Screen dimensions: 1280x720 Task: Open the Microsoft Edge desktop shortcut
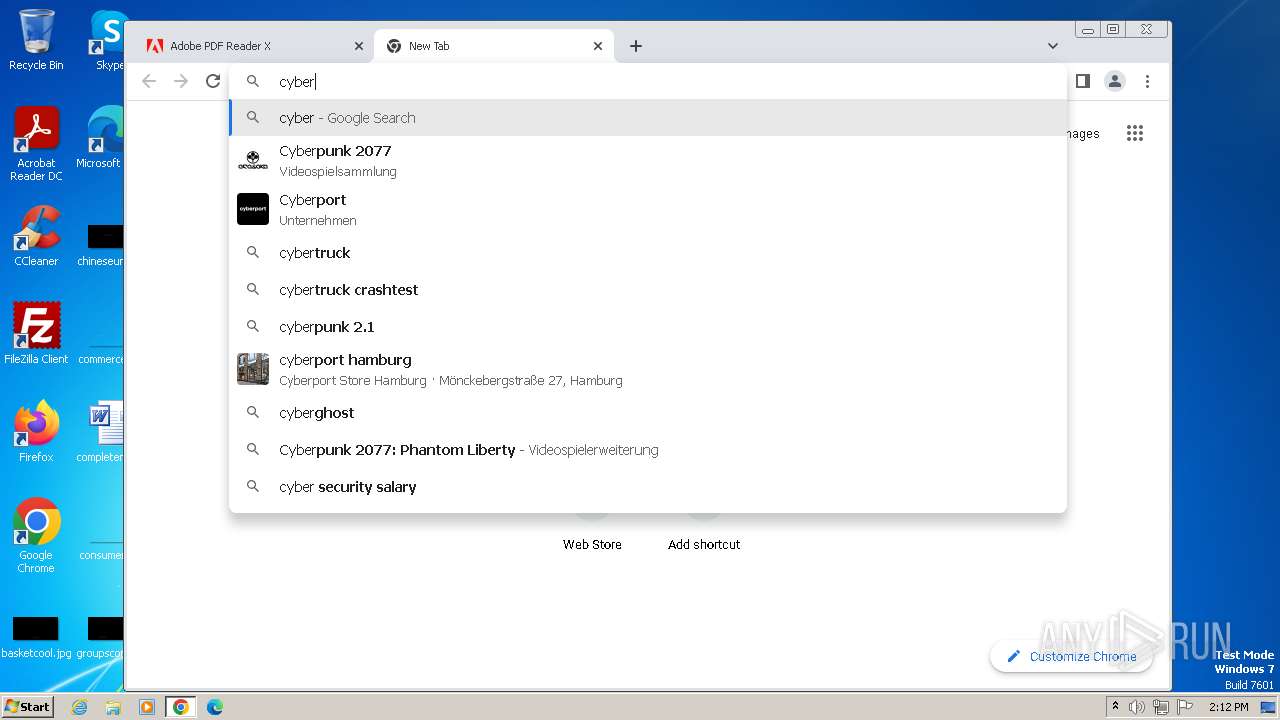point(100,138)
